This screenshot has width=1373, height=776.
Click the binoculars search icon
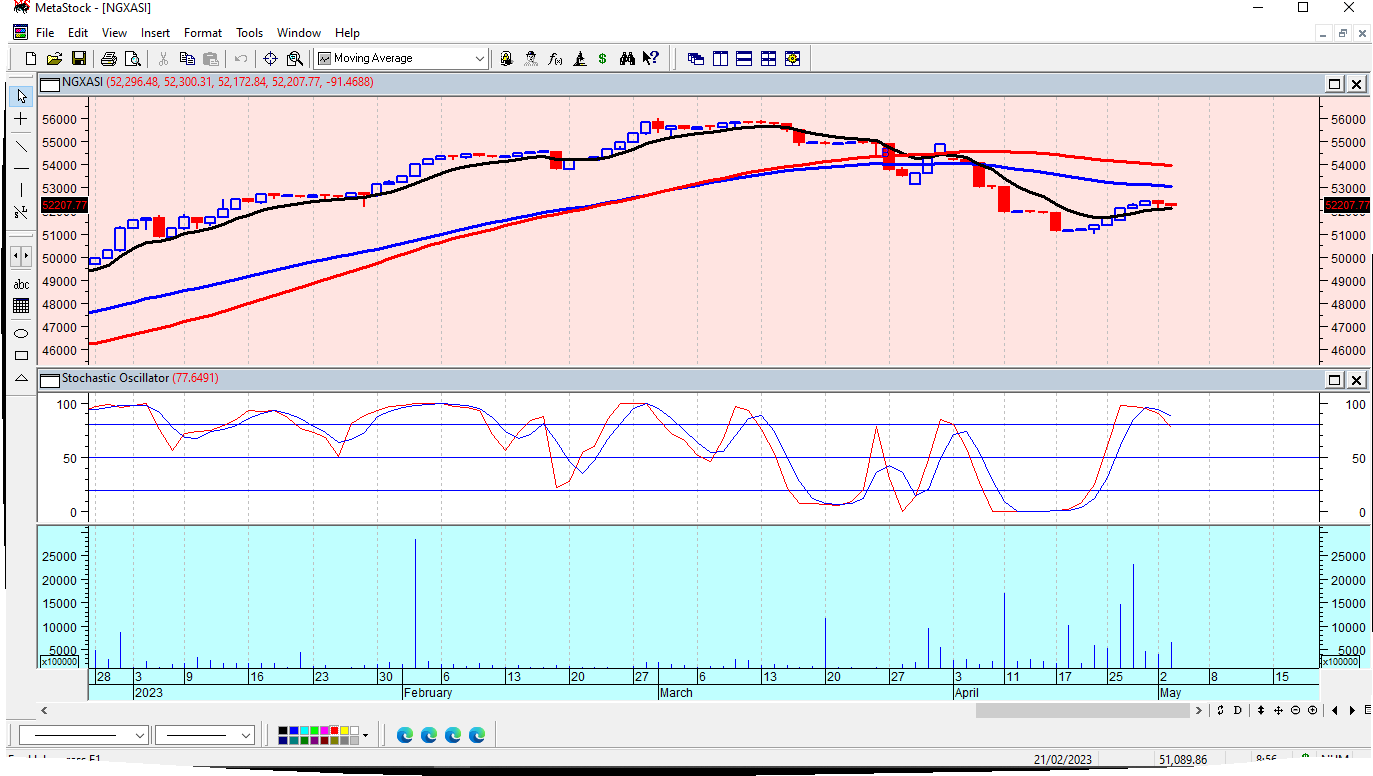click(627, 59)
